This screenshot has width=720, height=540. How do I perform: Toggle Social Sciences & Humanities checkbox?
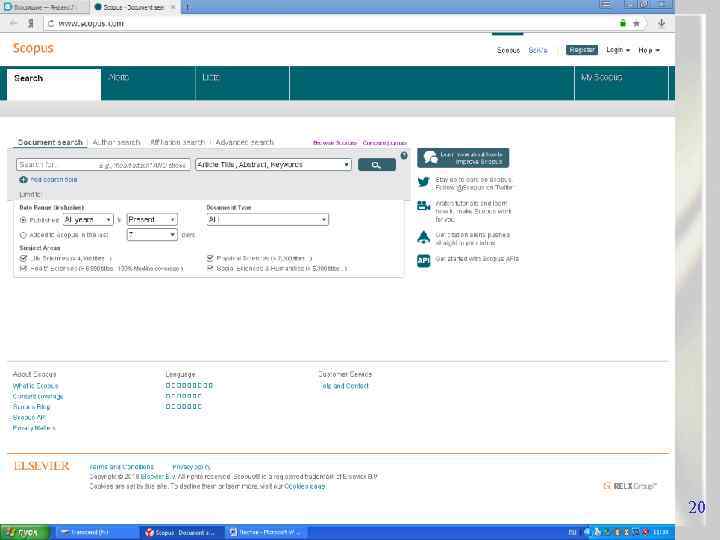coord(210,268)
